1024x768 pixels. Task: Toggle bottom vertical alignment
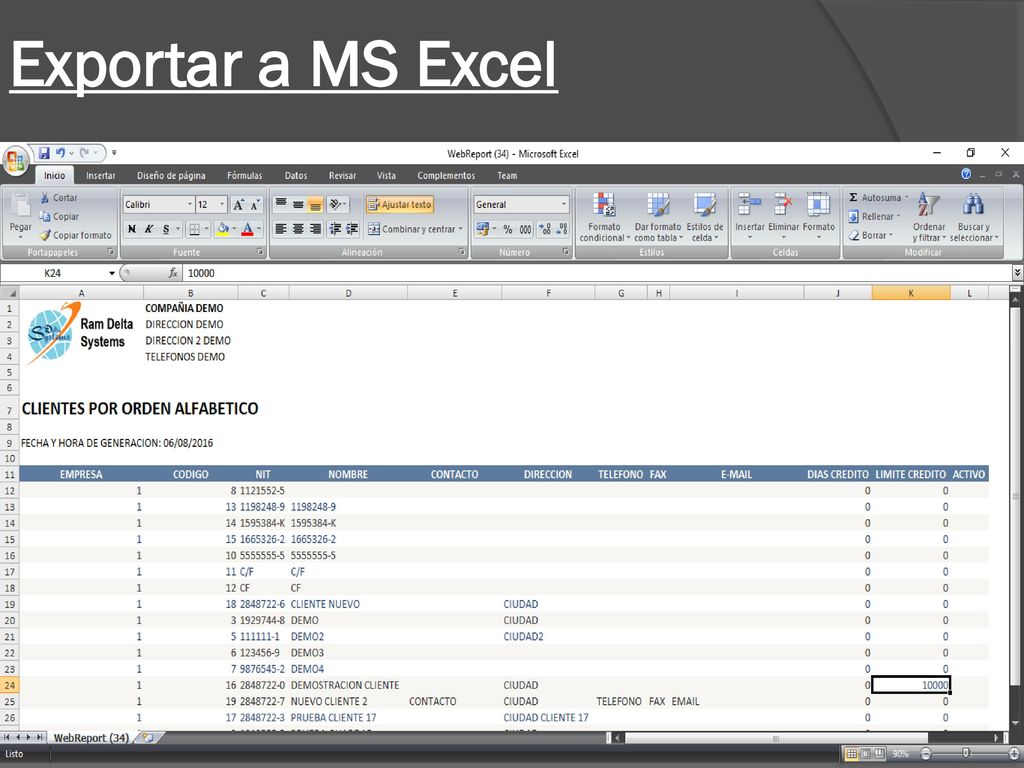[315, 204]
